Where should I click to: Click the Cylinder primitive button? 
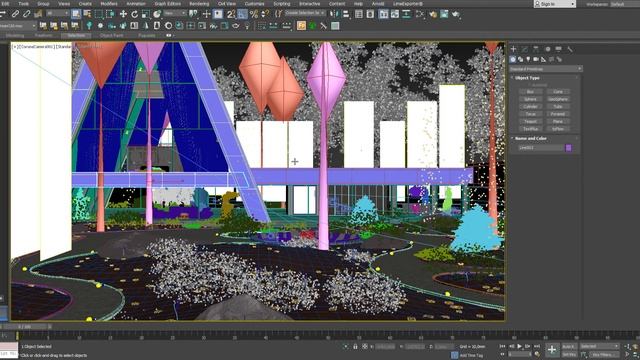point(530,107)
